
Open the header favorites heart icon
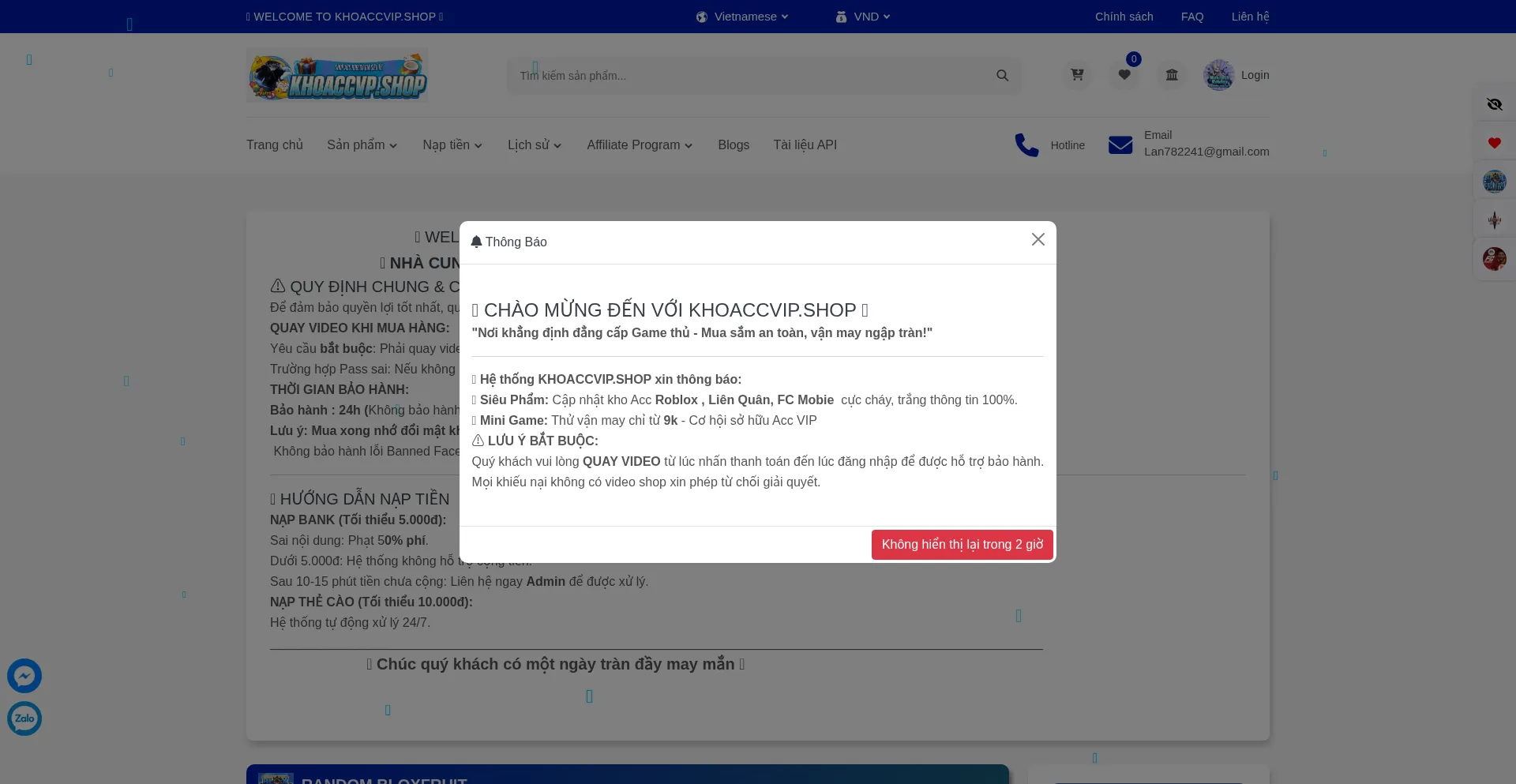(1124, 75)
